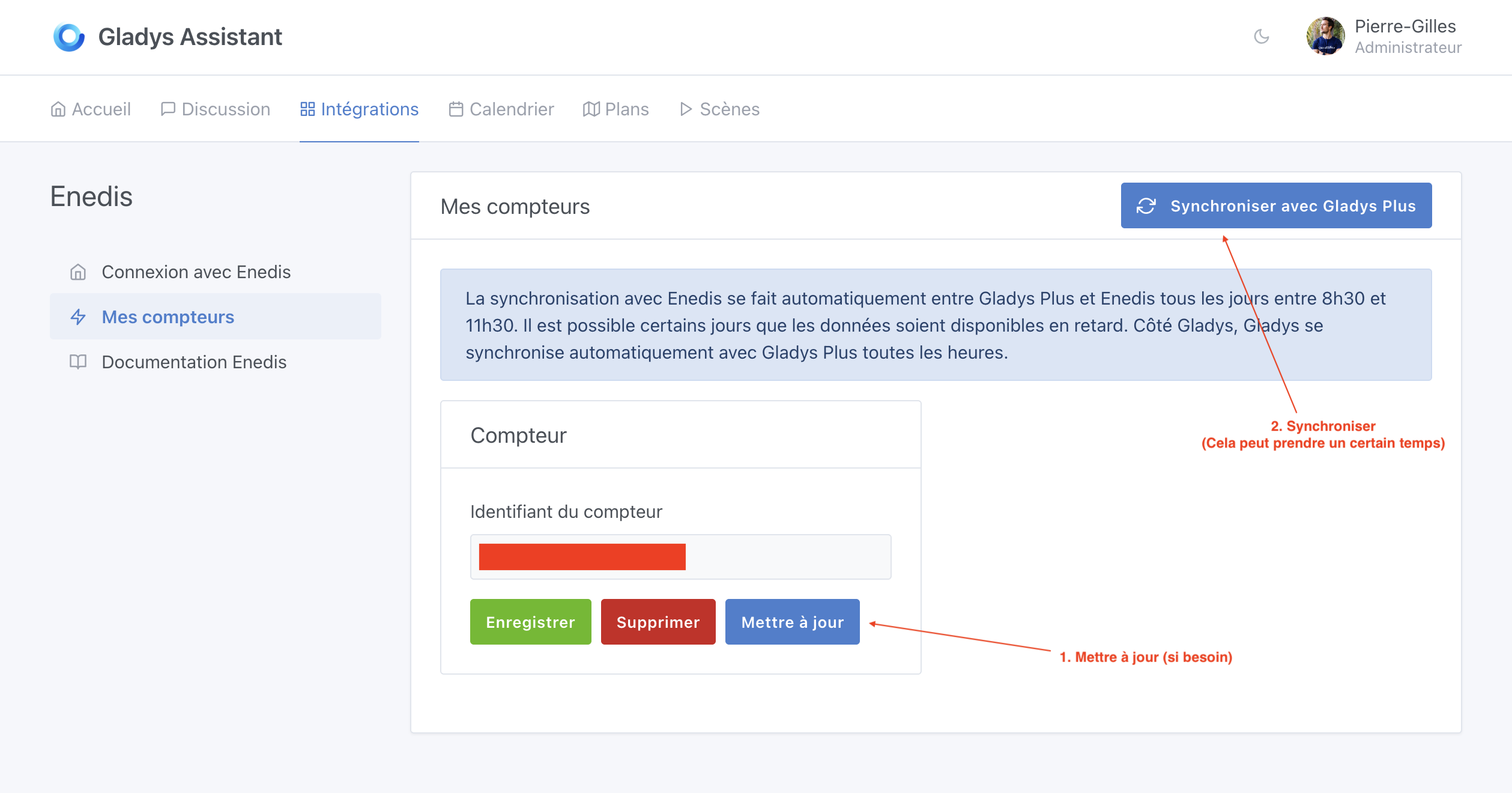Select the Plans map icon
Image resolution: width=1512 pixels, height=793 pixels.
[x=591, y=109]
